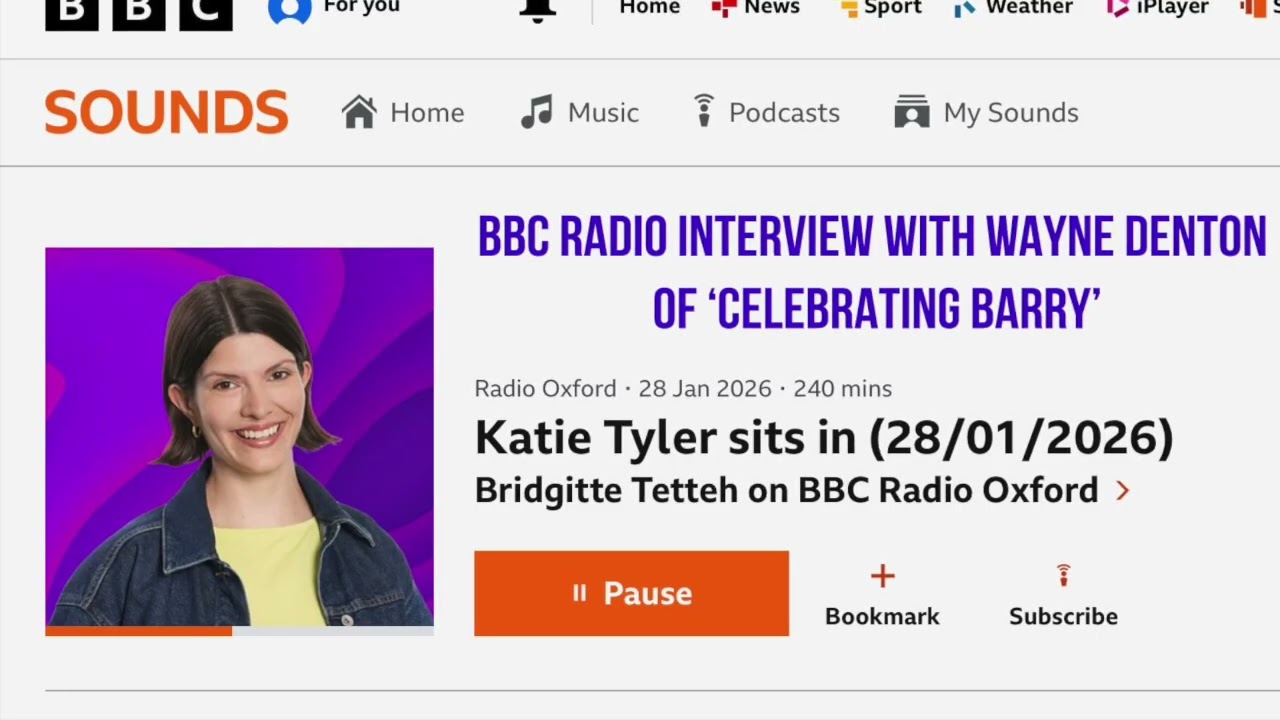Click the Home house icon
This screenshot has height=720, width=1280.
(x=359, y=112)
